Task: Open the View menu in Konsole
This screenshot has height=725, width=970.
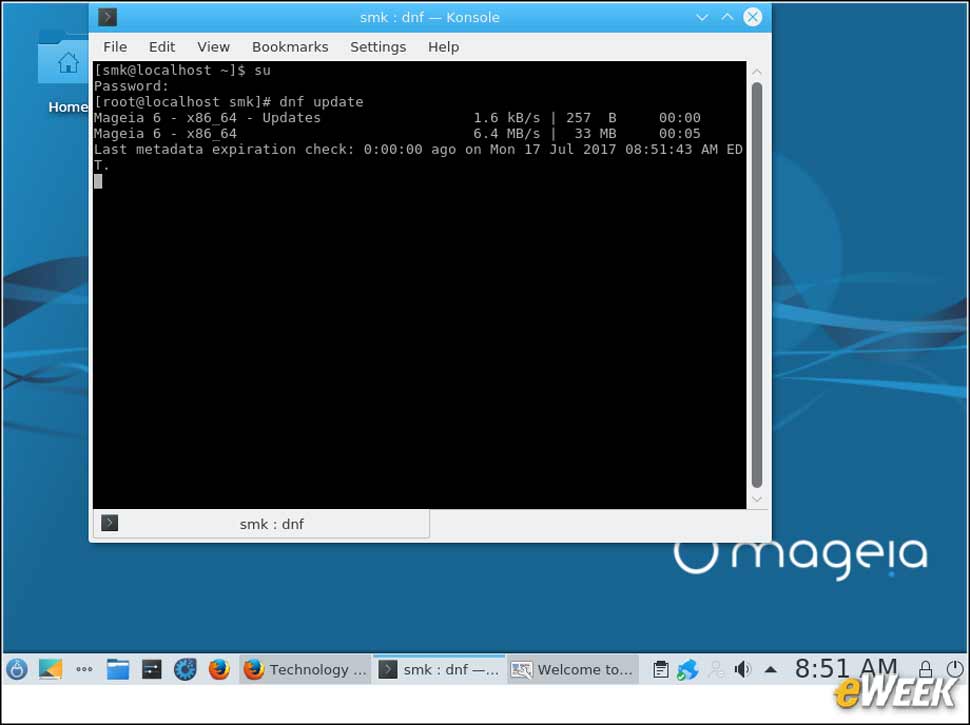Action: click(x=213, y=47)
